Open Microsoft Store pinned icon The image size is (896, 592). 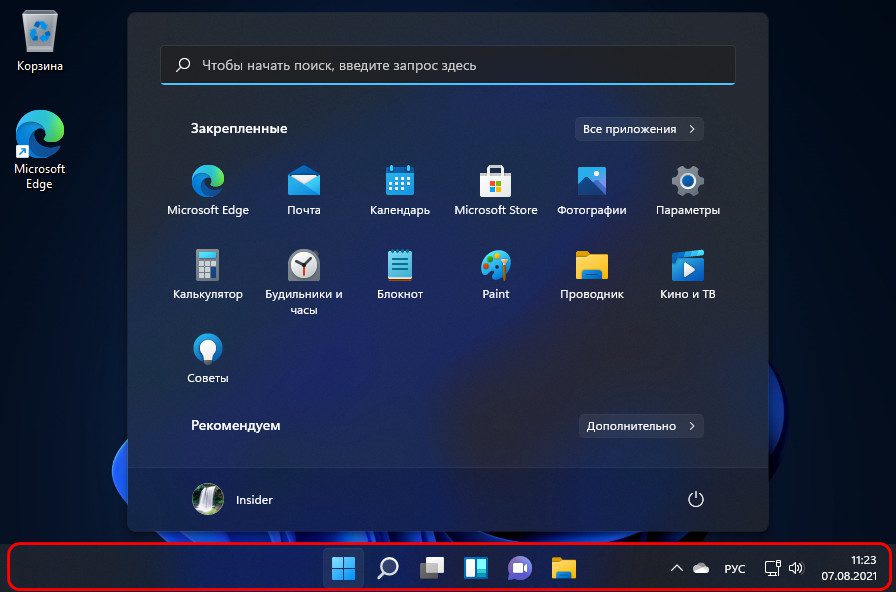pos(495,190)
